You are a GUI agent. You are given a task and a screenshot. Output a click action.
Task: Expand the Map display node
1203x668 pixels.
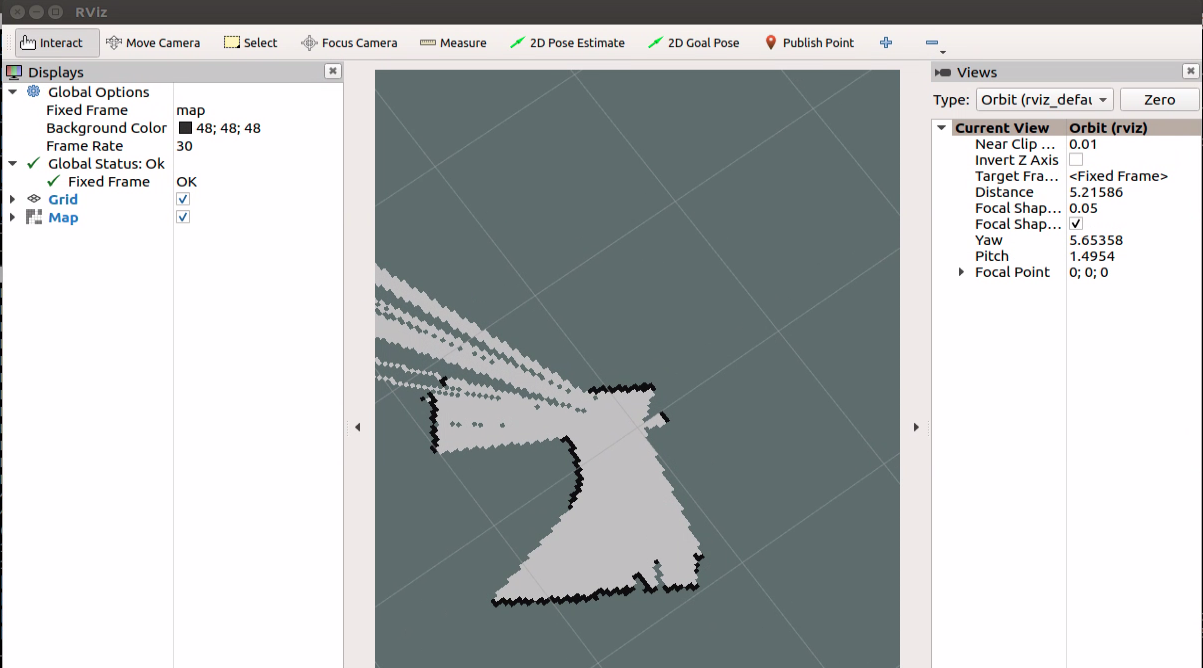tap(13, 218)
